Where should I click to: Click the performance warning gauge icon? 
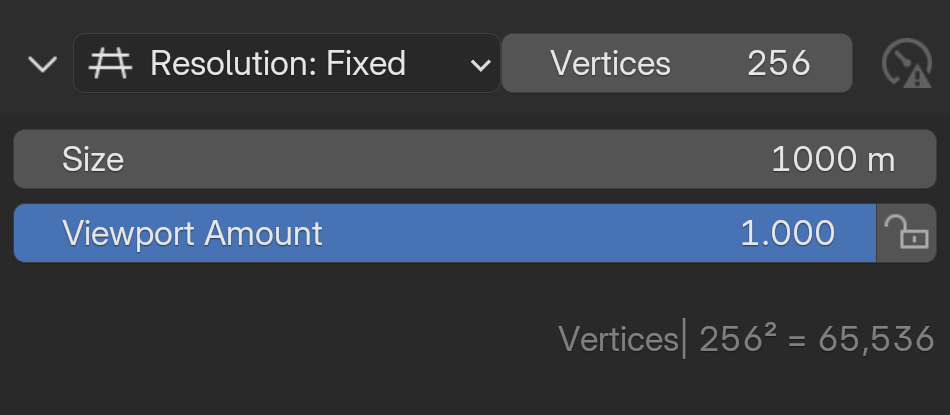tap(906, 64)
